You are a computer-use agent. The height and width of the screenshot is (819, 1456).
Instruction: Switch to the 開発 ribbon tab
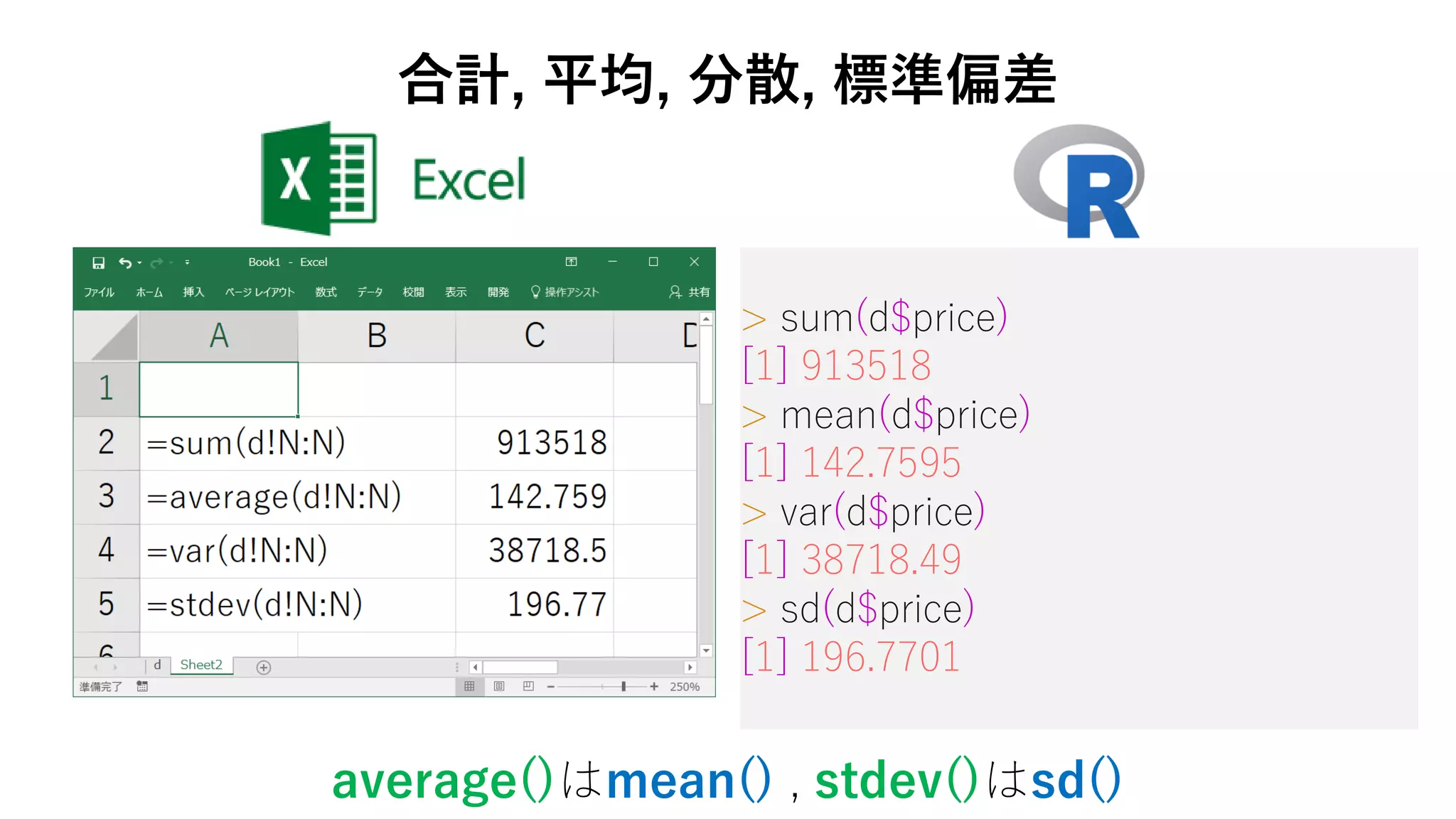[498, 292]
